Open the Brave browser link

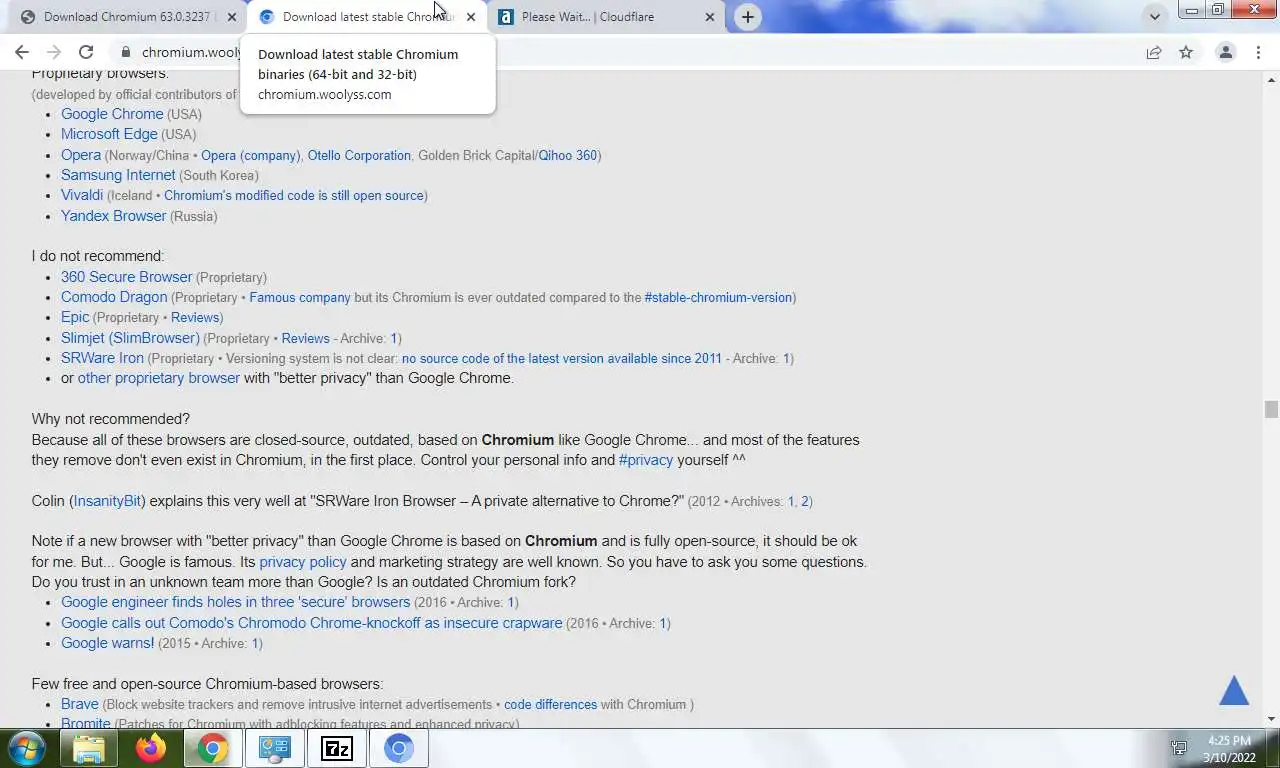tap(80, 704)
